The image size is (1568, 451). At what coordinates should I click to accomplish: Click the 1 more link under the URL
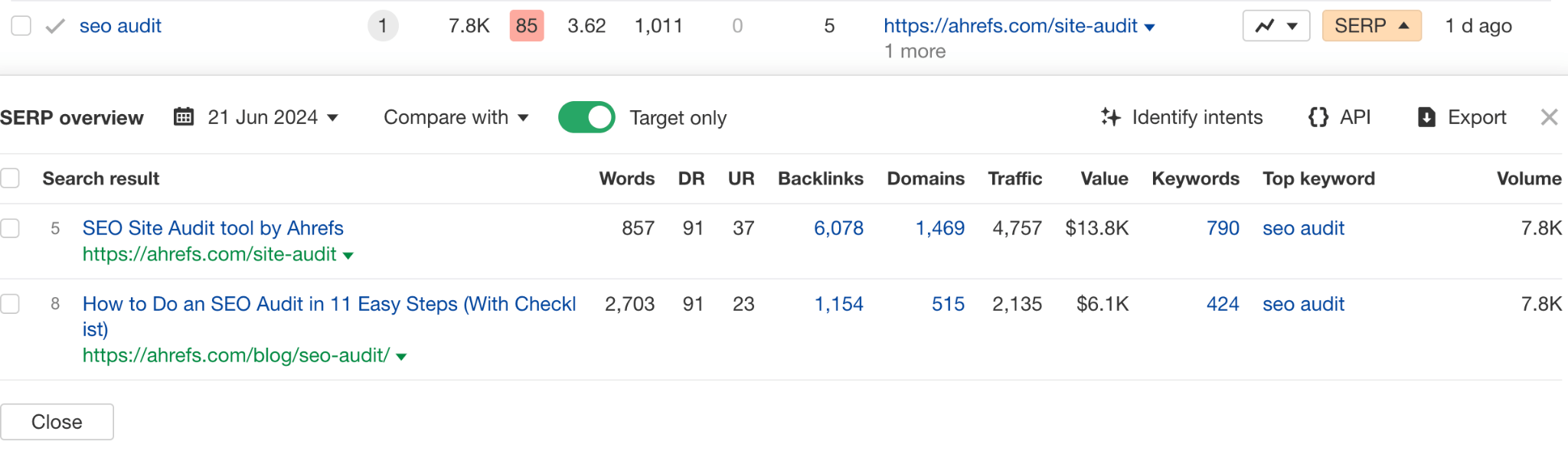[914, 51]
